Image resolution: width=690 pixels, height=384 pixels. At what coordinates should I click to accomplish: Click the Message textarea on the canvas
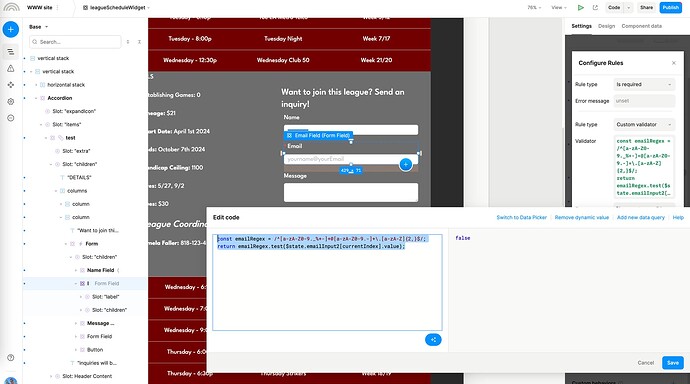pyautogui.click(x=351, y=193)
